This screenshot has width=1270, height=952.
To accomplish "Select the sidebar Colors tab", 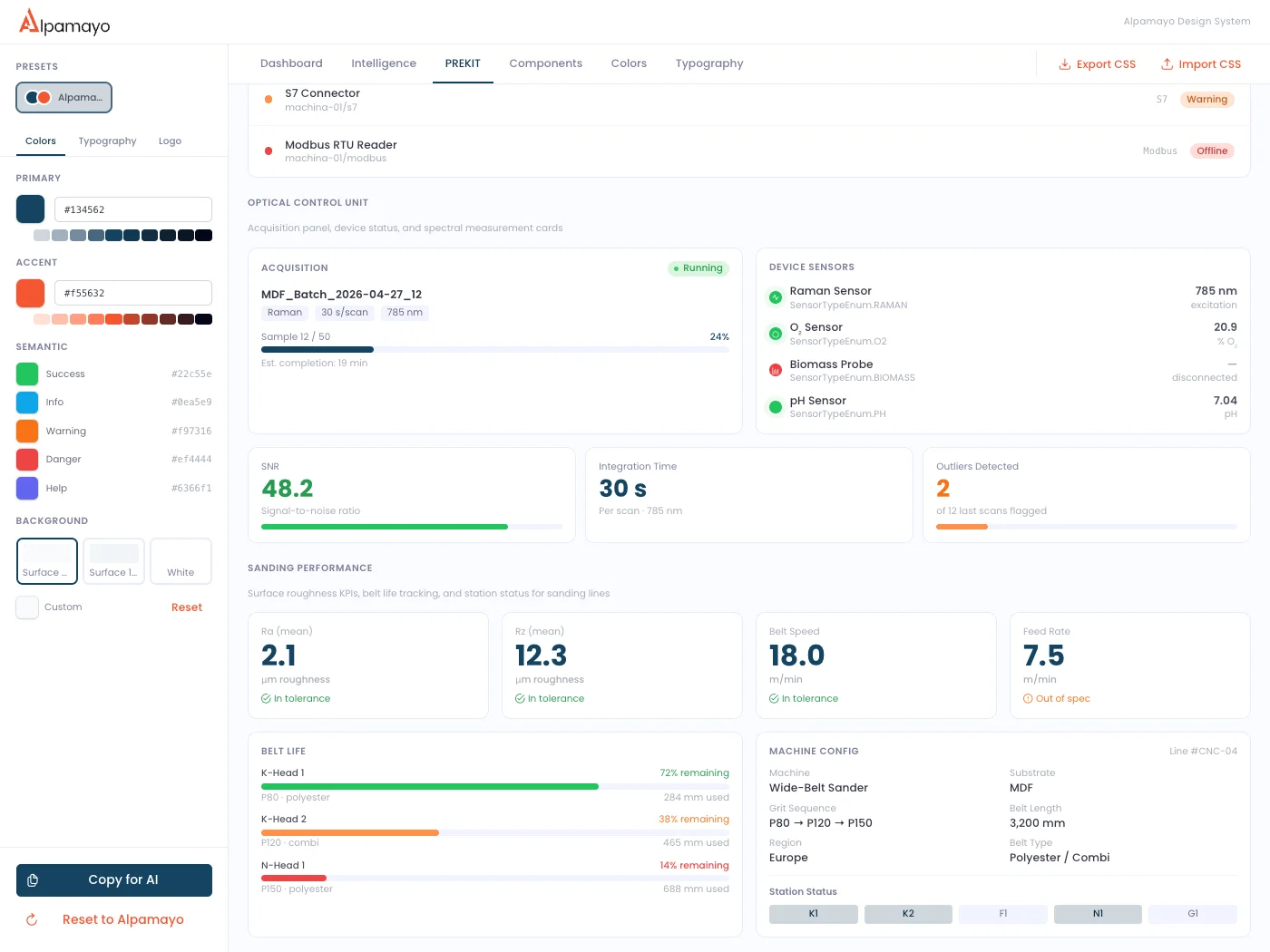I will (41, 141).
